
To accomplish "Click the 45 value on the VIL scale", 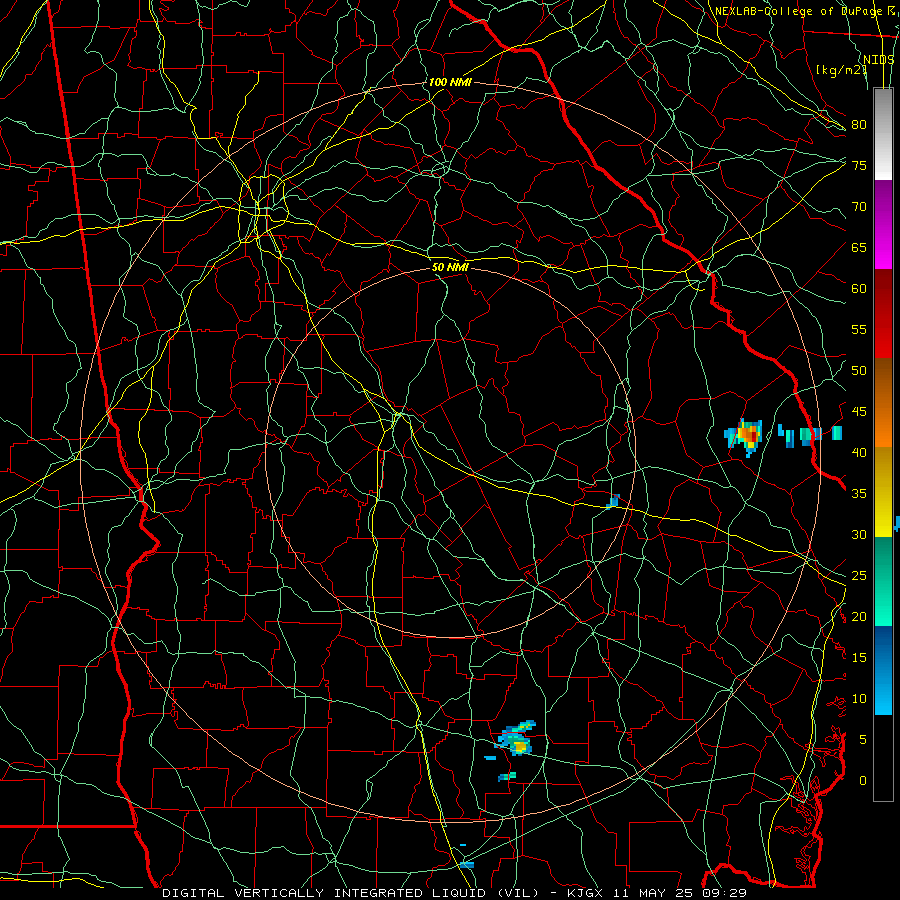I will [859, 412].
